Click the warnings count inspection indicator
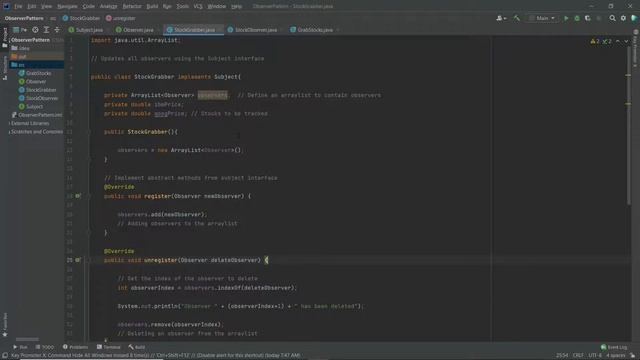This screenshot has height=360, width=640. pyautogui.click(x=595, y=41)
